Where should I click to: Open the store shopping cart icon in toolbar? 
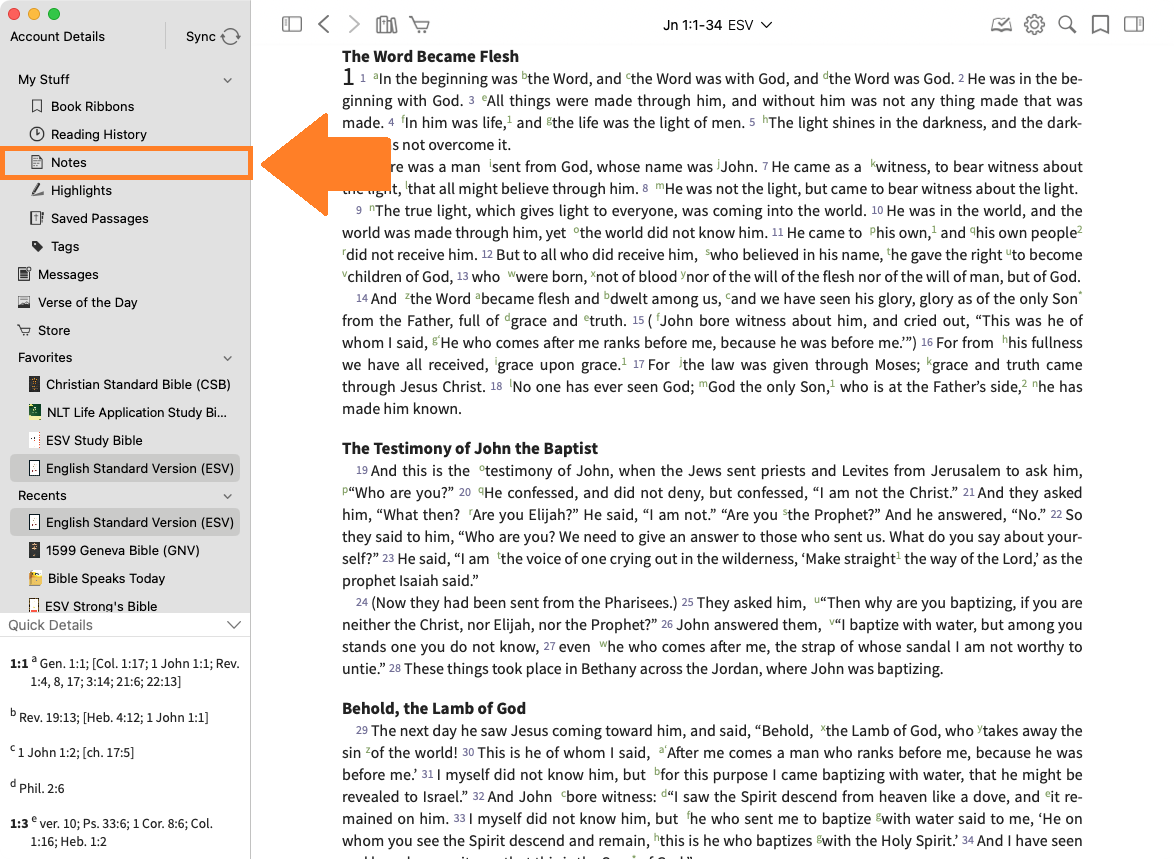419,25
